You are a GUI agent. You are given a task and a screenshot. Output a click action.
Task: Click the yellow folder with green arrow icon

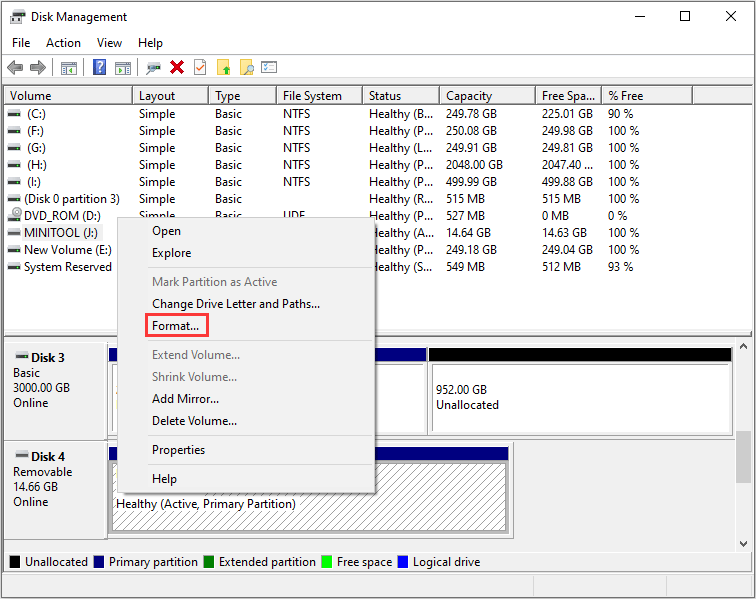(224, 67)
